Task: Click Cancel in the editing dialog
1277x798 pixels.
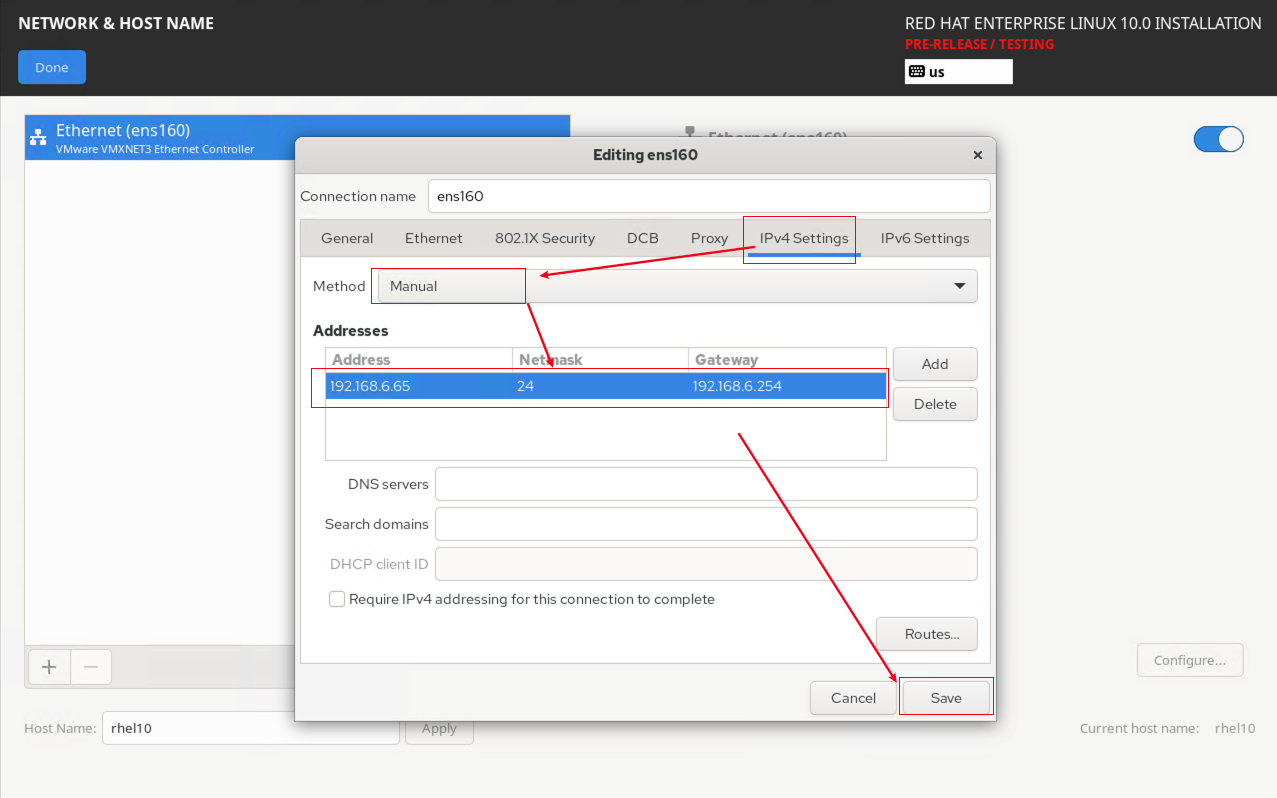Action: [x=853, y=698]
